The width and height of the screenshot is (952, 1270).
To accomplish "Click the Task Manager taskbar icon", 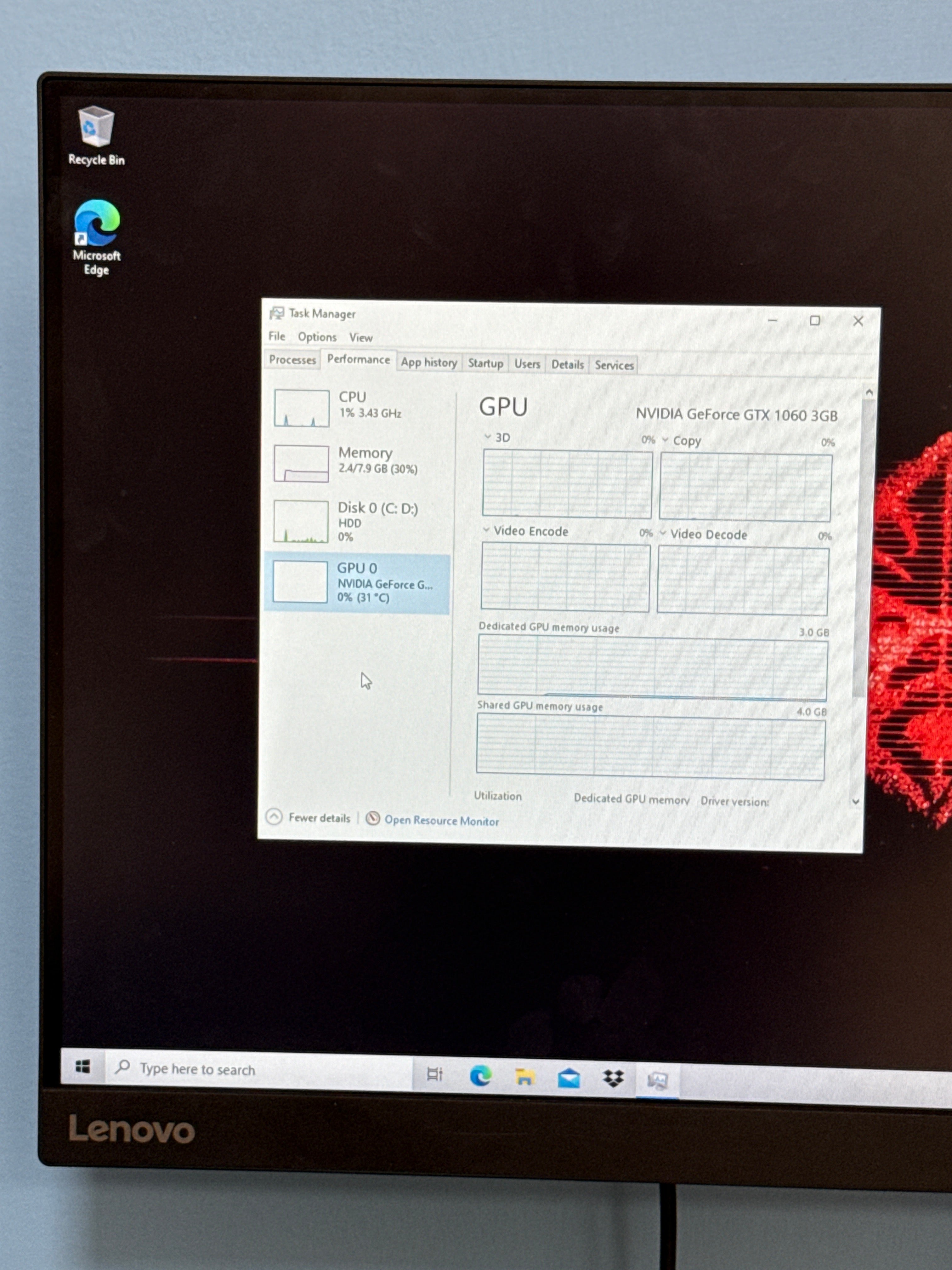I will pyautogui.click(x=657, y=1080).
